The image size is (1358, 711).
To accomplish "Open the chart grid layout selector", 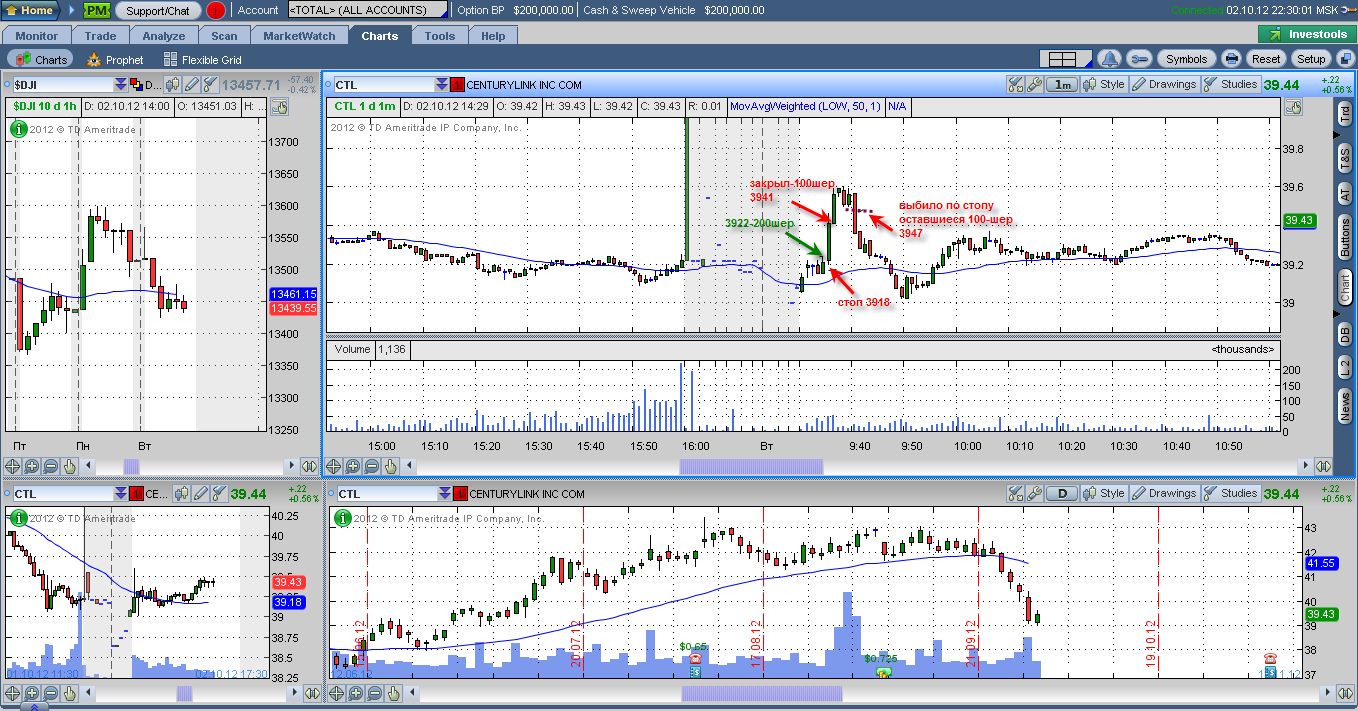I will (1065, 59).
